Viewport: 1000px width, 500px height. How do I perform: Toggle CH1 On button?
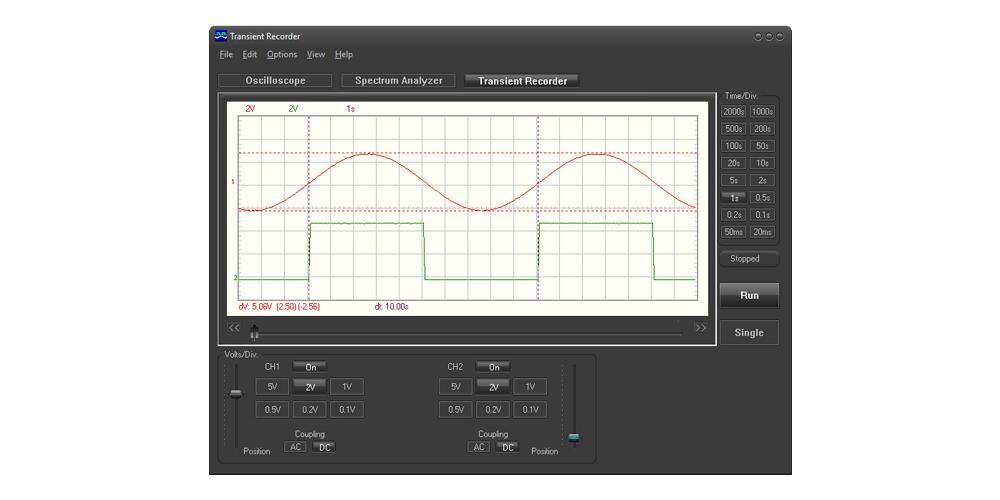[x=310, y=367]
